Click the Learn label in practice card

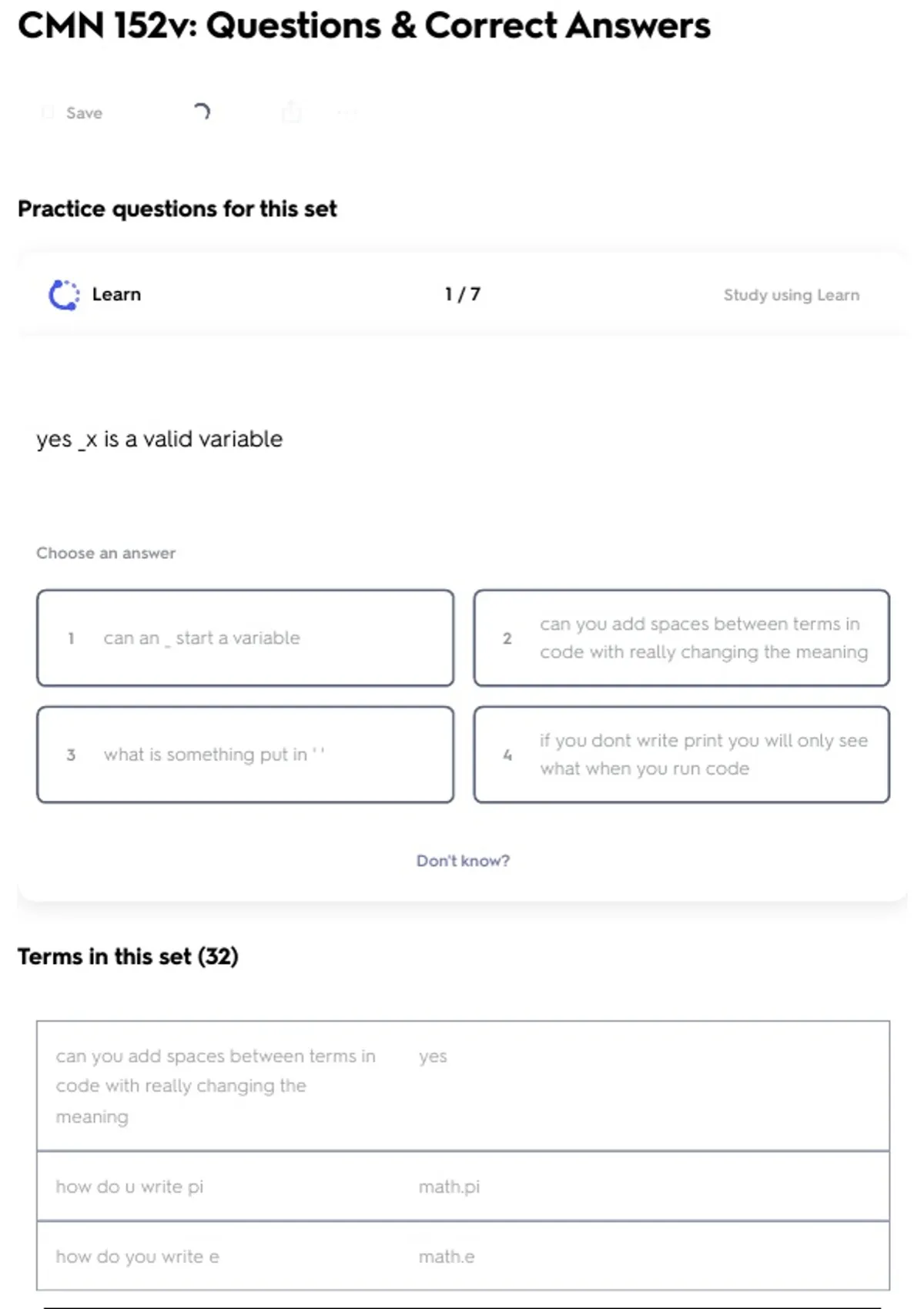point(116,294)
